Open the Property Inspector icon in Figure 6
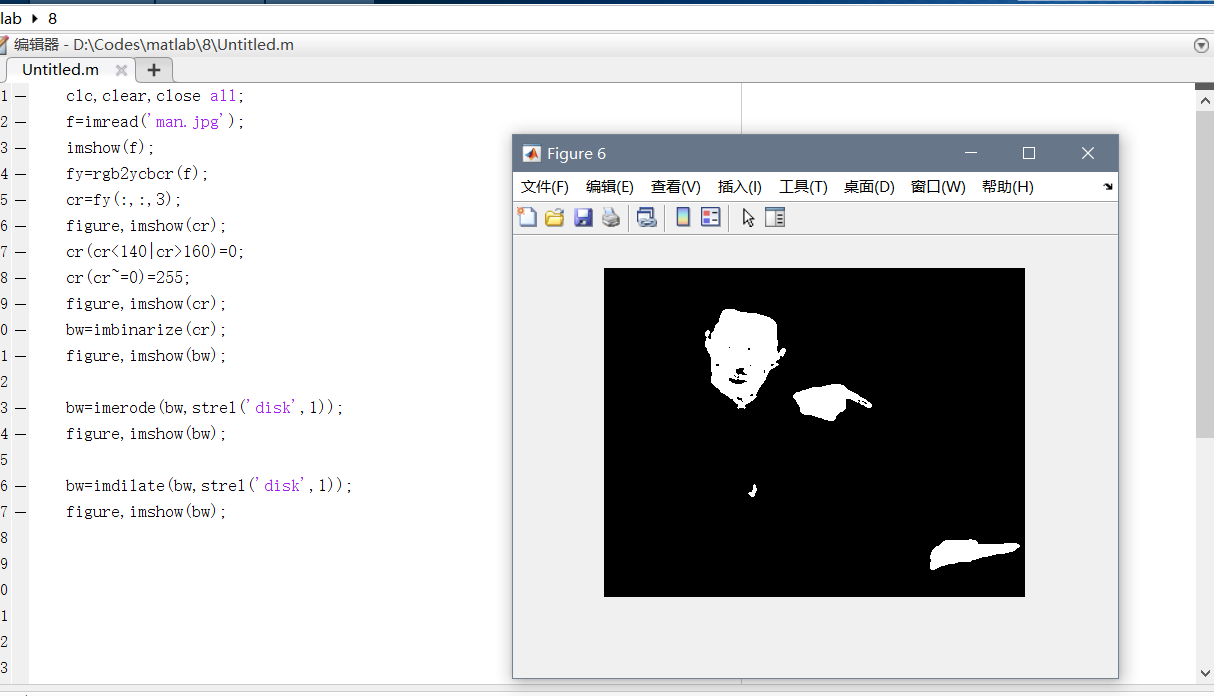 point(775,217)
